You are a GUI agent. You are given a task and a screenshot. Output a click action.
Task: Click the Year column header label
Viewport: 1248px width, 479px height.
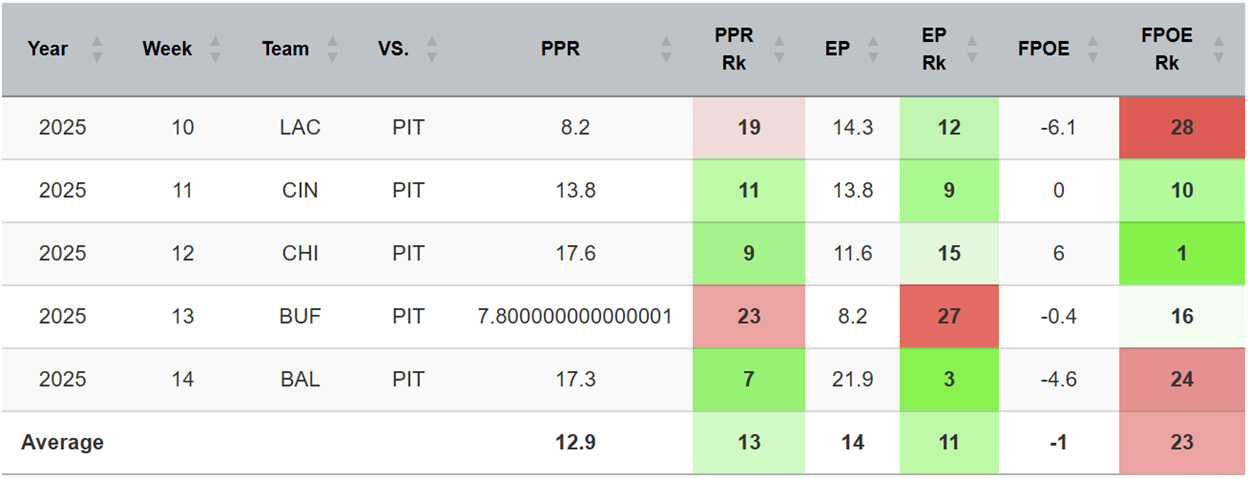49,49
